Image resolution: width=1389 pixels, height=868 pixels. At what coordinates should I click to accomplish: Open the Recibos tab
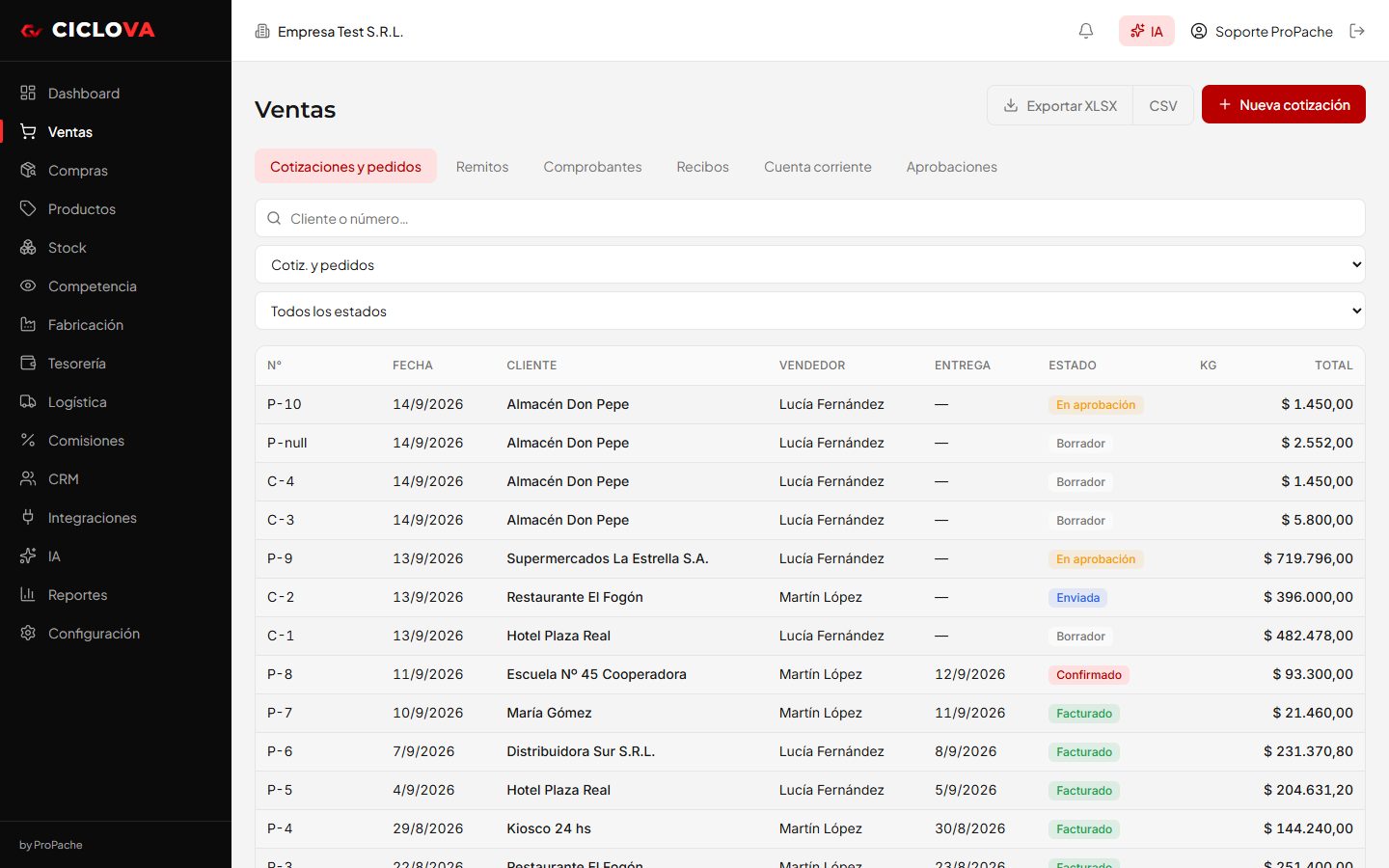[702, 166]
